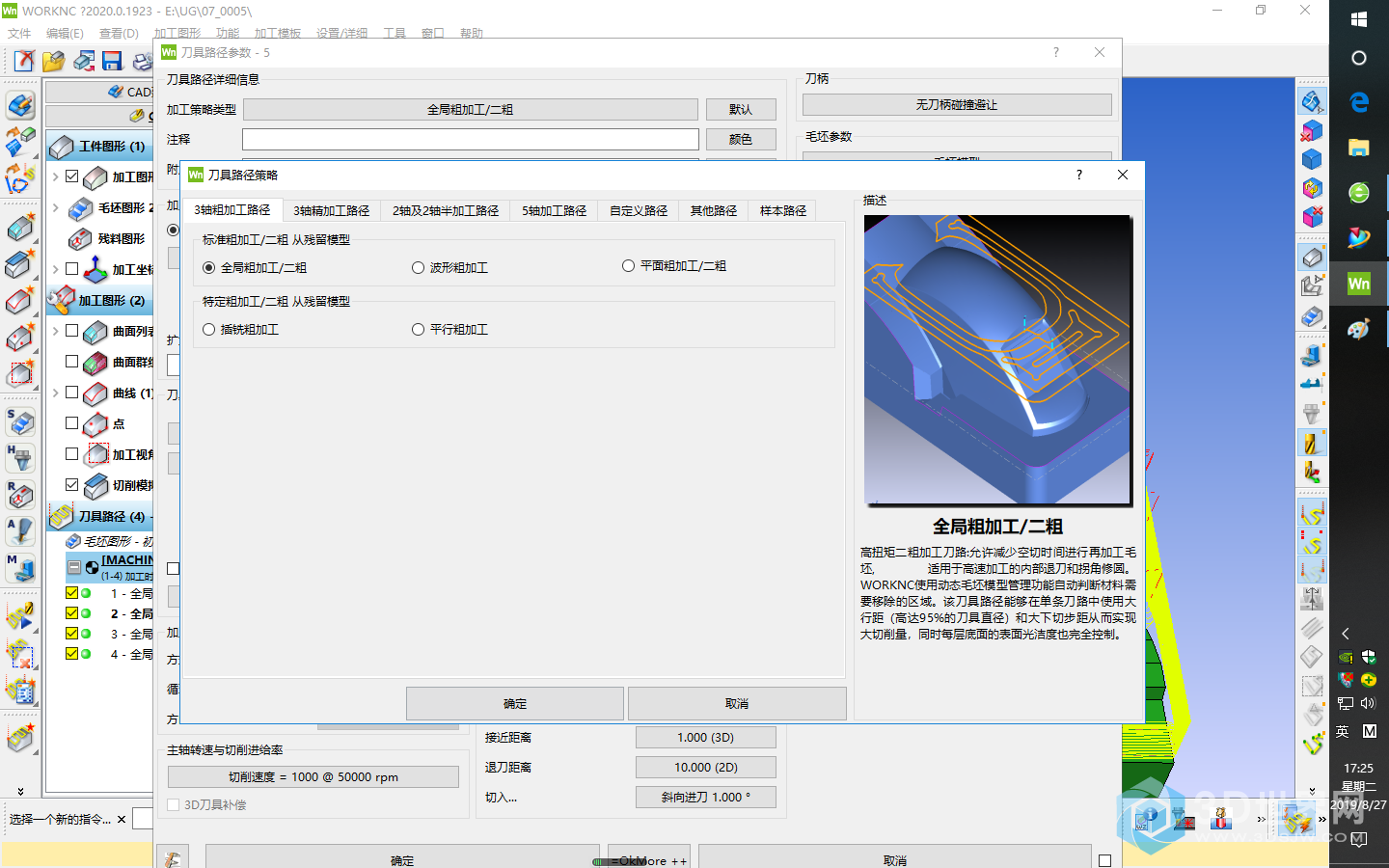Expand the right toolbar overflow chevron
Viewport: 1389px width, 868px height.
[1311, 791]
